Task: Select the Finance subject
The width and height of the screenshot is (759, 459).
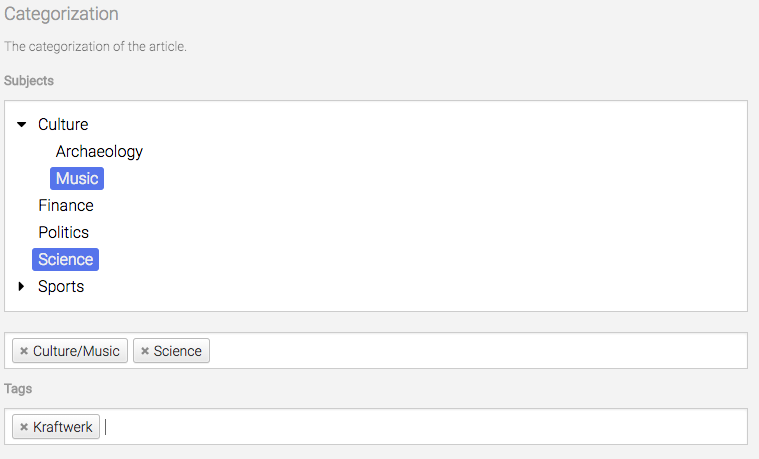Action: [66, 206]
